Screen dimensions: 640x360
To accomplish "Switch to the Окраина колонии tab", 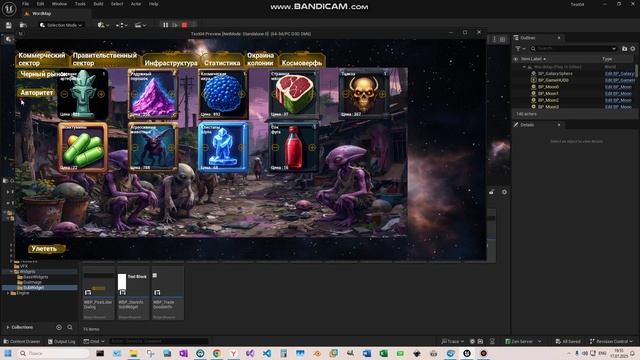I will [260, 59].
